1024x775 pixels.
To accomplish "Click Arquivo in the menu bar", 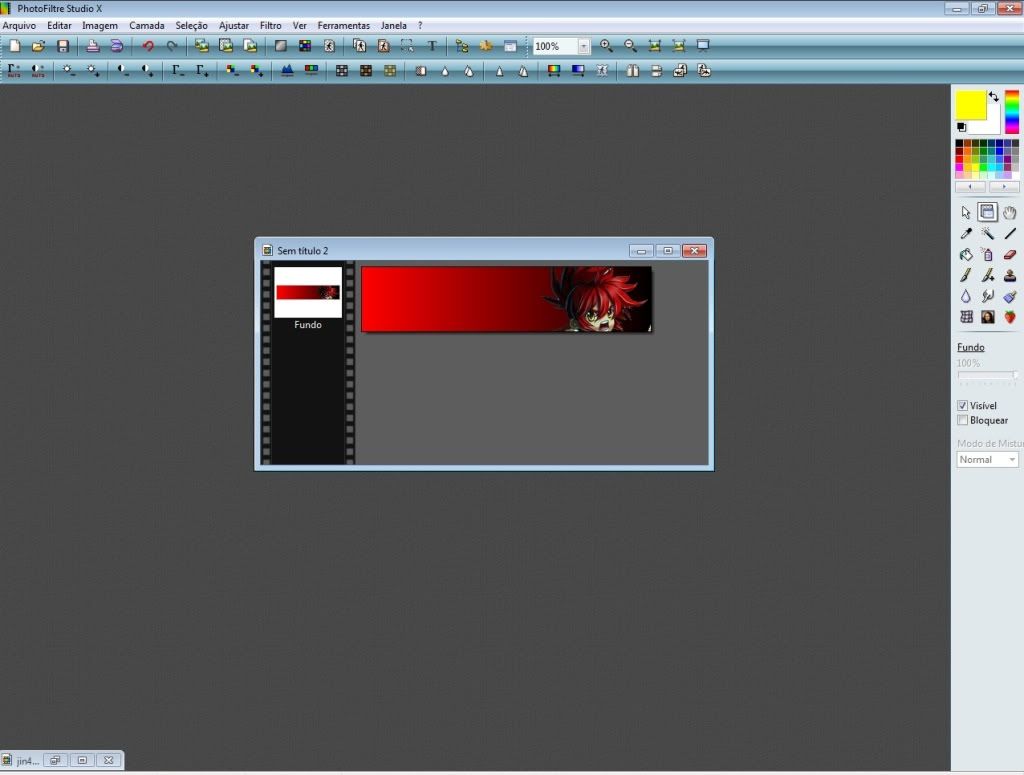I will 19,25.
